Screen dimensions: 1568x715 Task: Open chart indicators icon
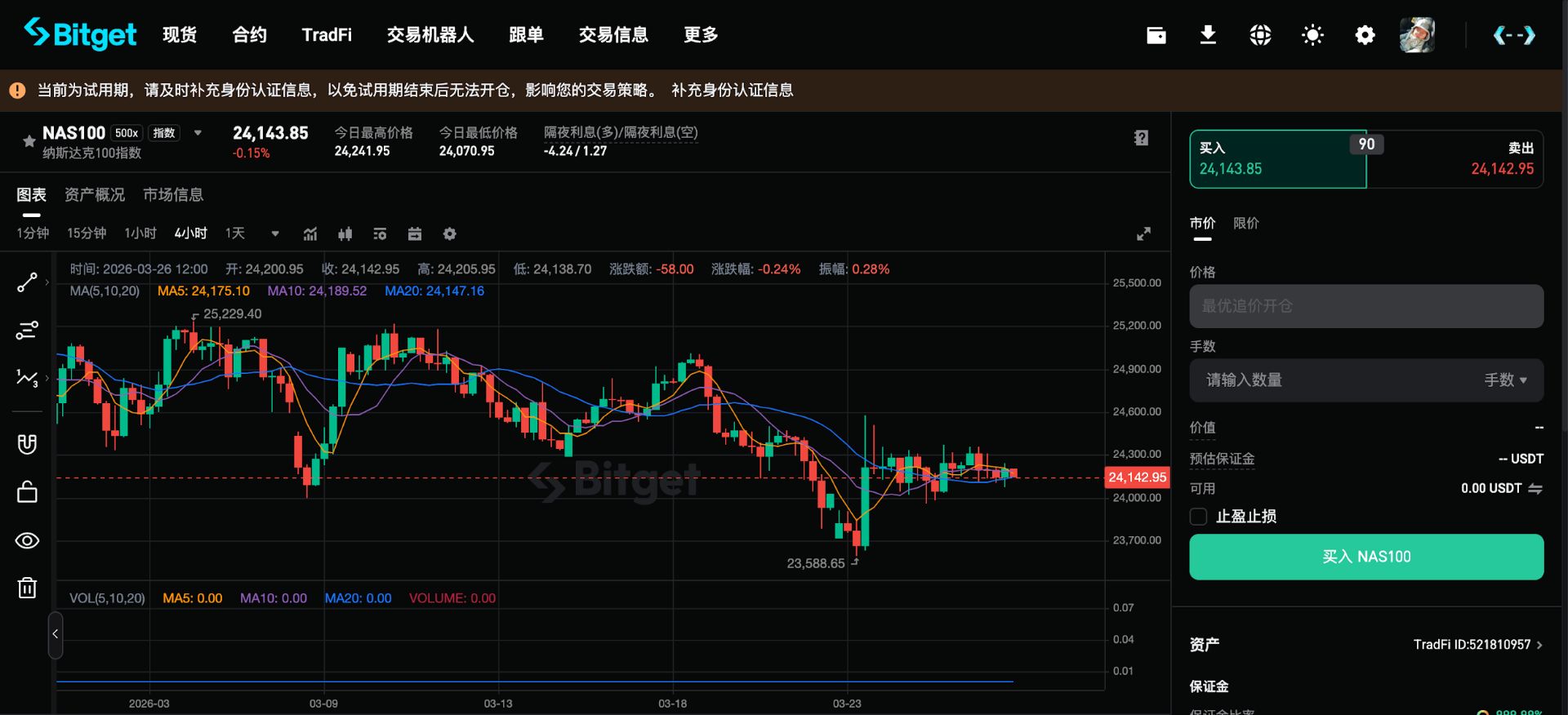(310, 234)
